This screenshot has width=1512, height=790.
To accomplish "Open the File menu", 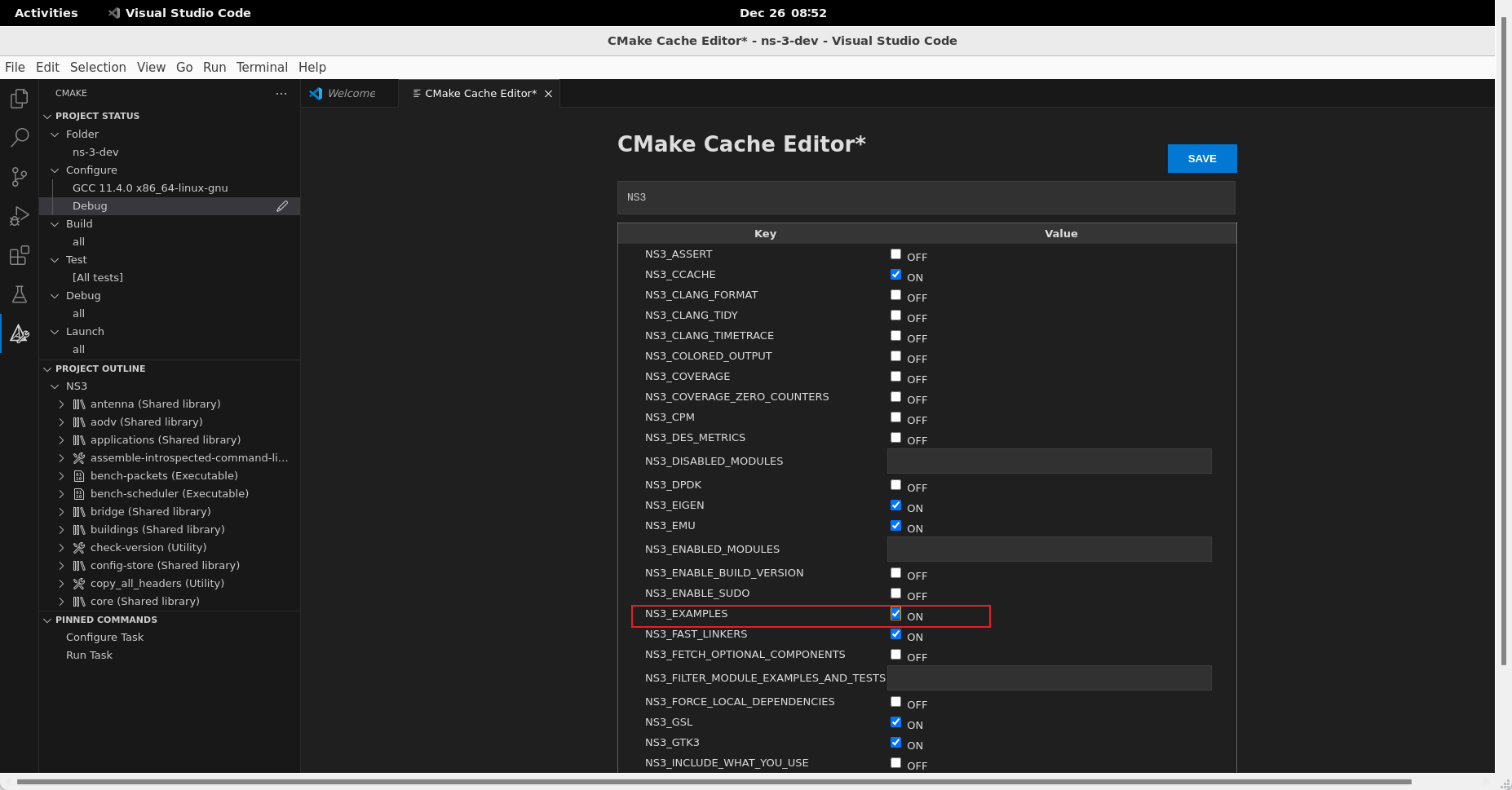I will pyautogui.click(x=15, y=68).
